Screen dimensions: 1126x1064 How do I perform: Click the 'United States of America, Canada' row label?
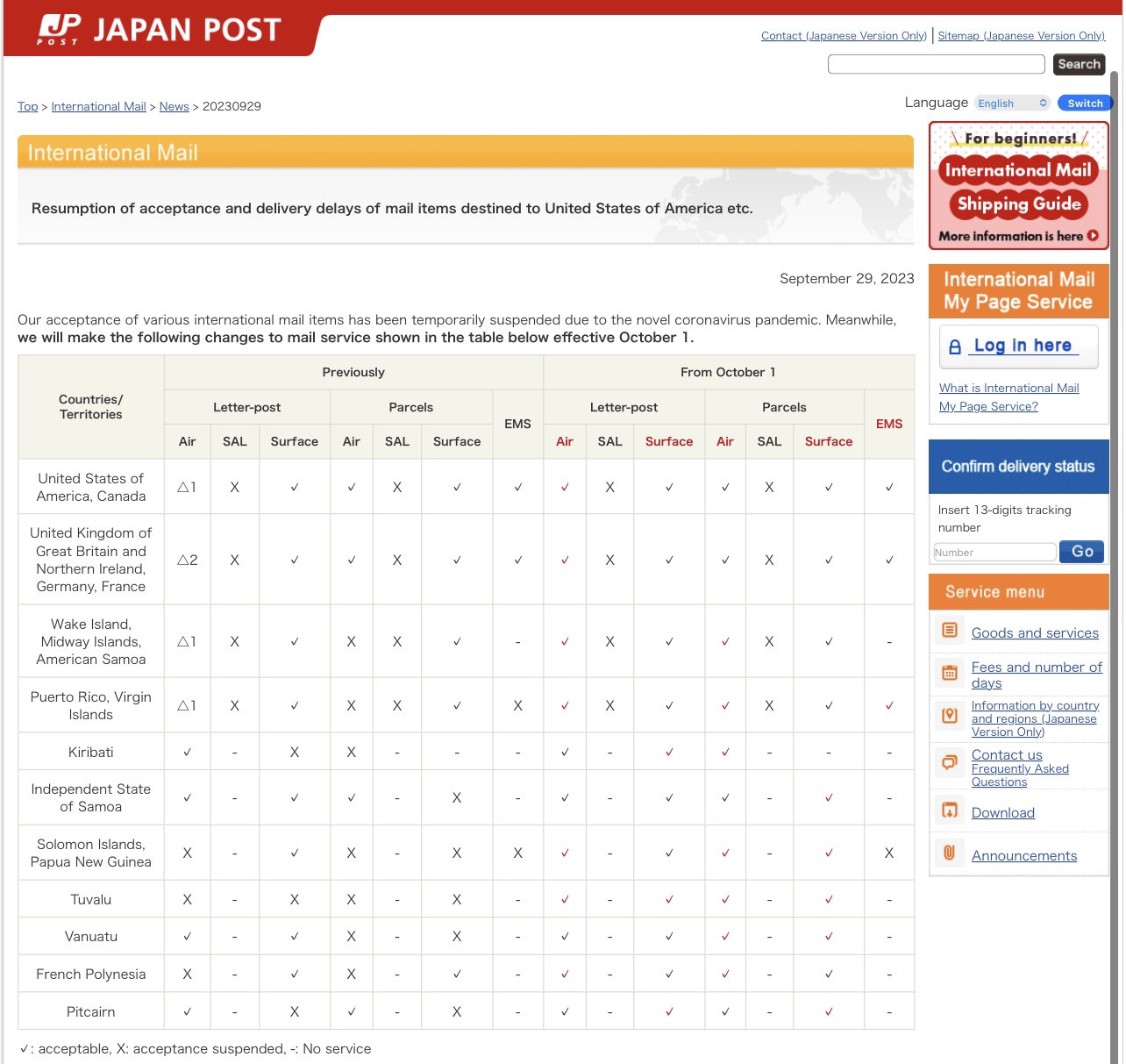point(90,487)
